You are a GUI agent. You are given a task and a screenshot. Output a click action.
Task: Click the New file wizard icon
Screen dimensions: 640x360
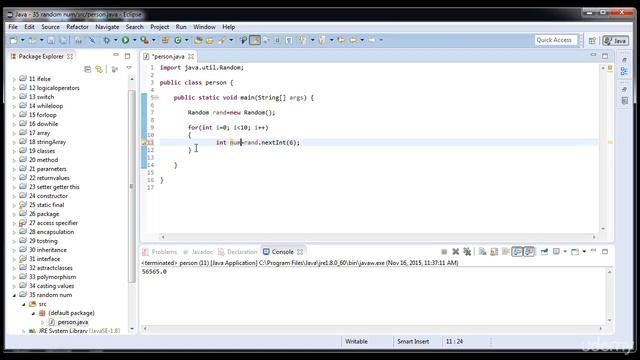click(x=13, y=40)
